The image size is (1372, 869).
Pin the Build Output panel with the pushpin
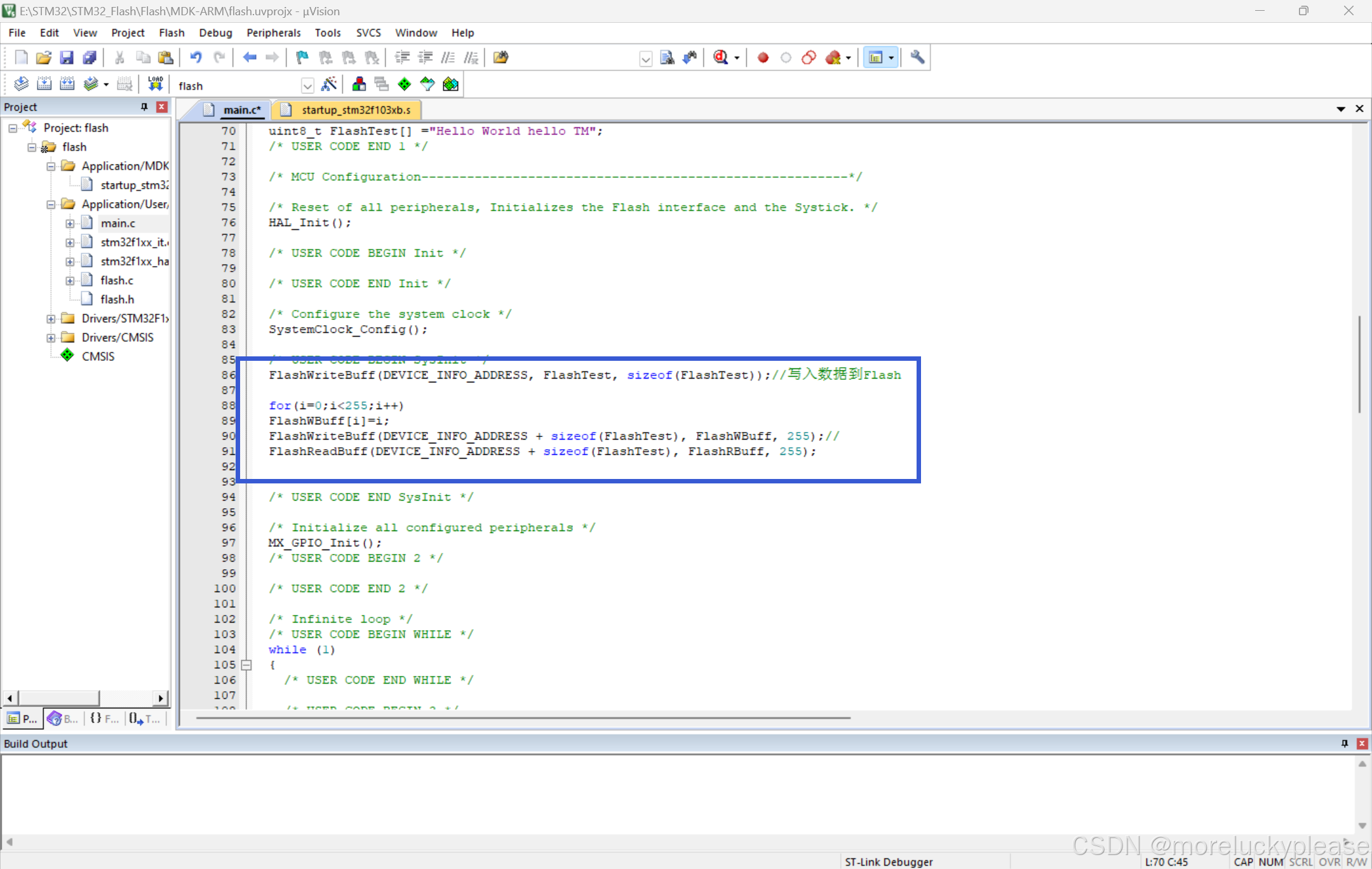[1345, 743]
